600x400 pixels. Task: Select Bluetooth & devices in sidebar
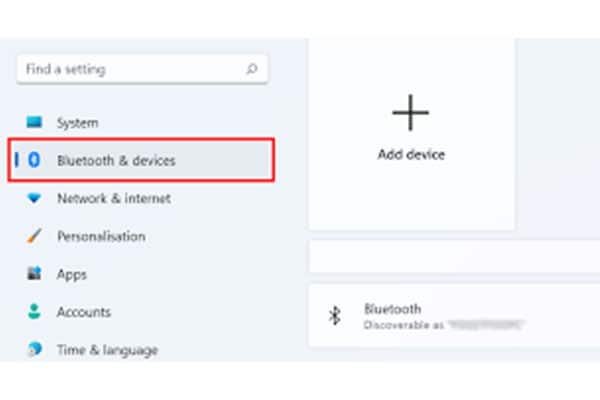141,160
